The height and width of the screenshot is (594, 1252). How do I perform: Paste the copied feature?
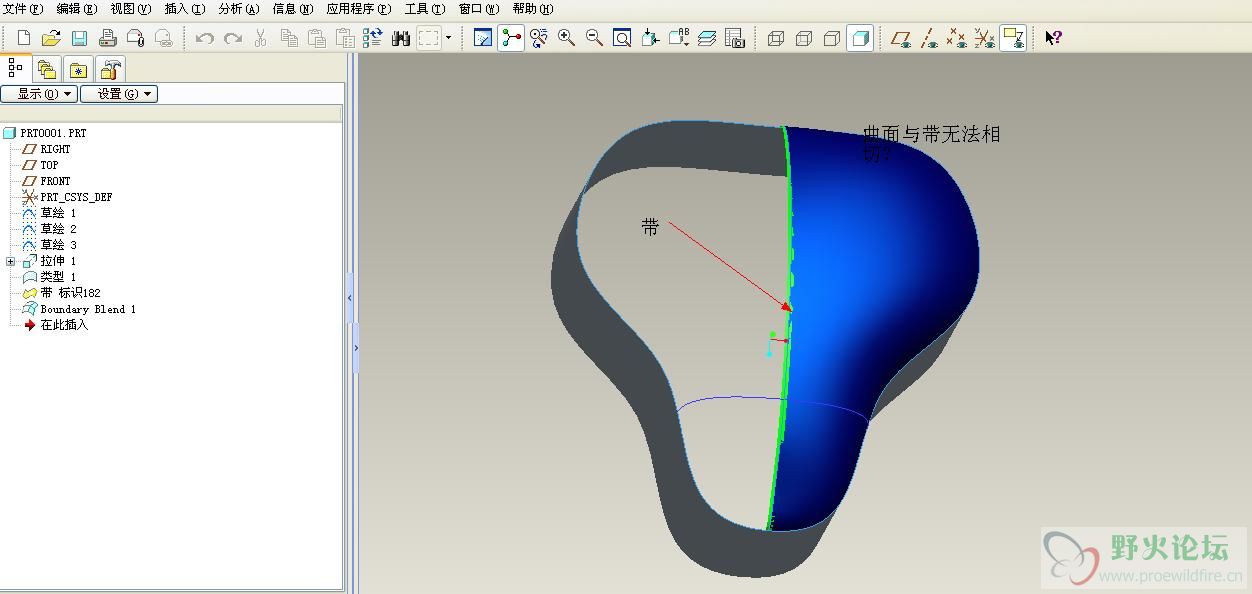pyautogui.click(x=317, y=38)
